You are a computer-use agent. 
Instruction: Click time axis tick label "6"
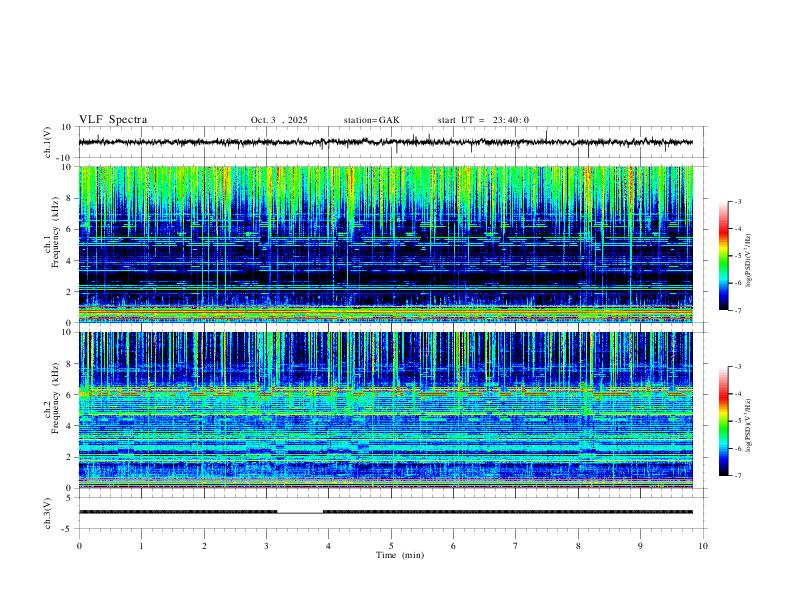coord(454,546)
